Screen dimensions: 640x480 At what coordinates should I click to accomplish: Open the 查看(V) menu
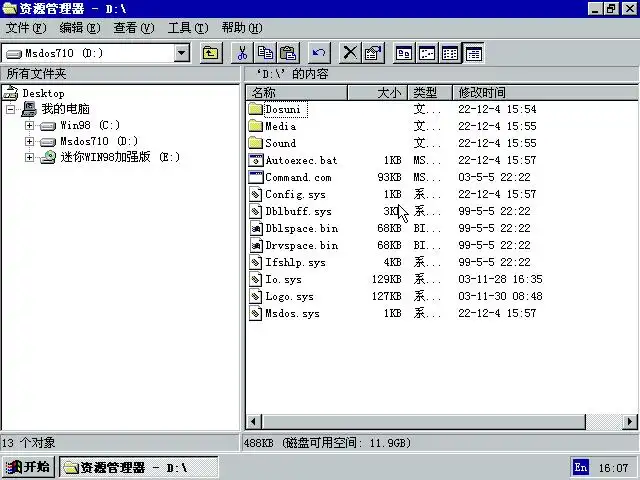click(x=134, y=28)
